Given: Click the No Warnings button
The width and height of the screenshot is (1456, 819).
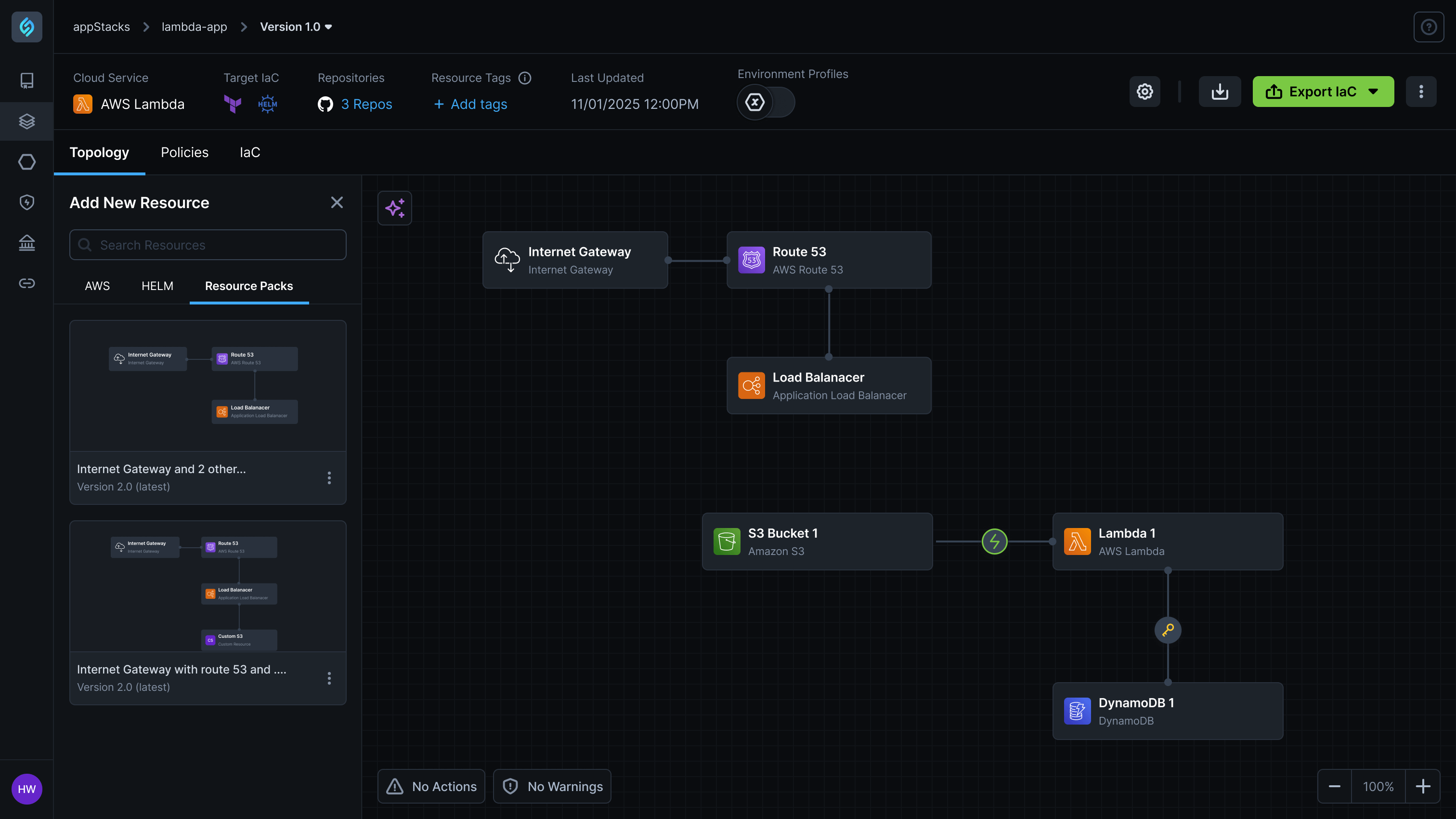Looking at the screenshot, I should point(552,786).
